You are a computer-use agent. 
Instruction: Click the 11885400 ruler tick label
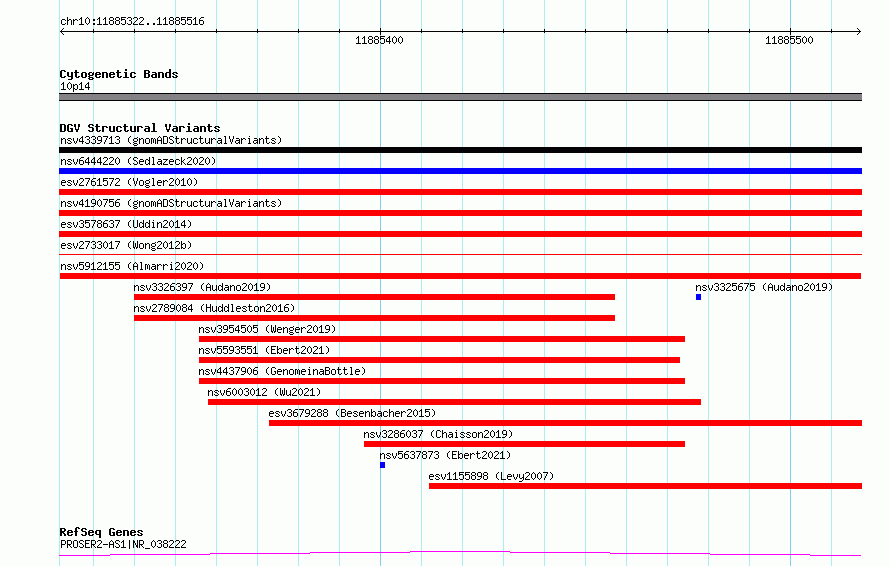(x=379, y=40)
